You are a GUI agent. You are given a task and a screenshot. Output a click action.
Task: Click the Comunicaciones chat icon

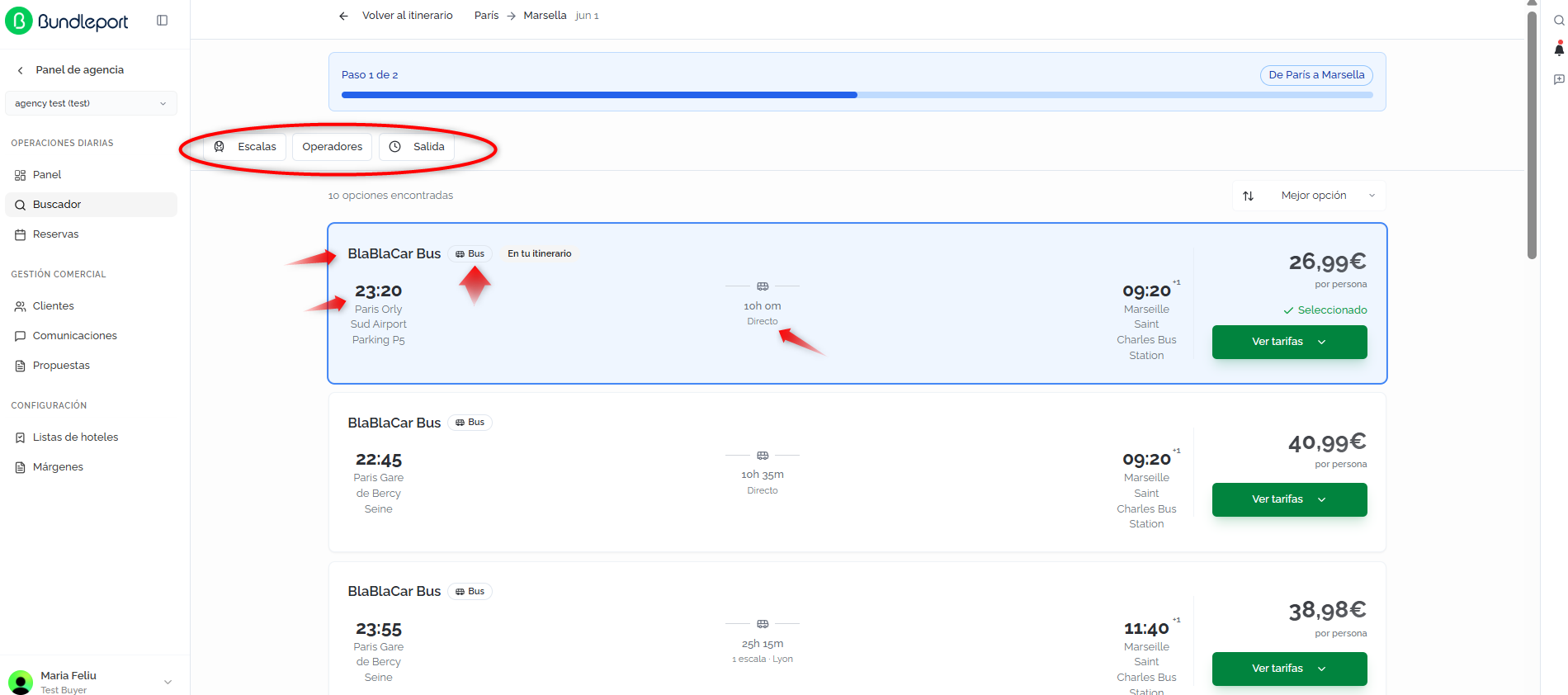pos(21,336)
